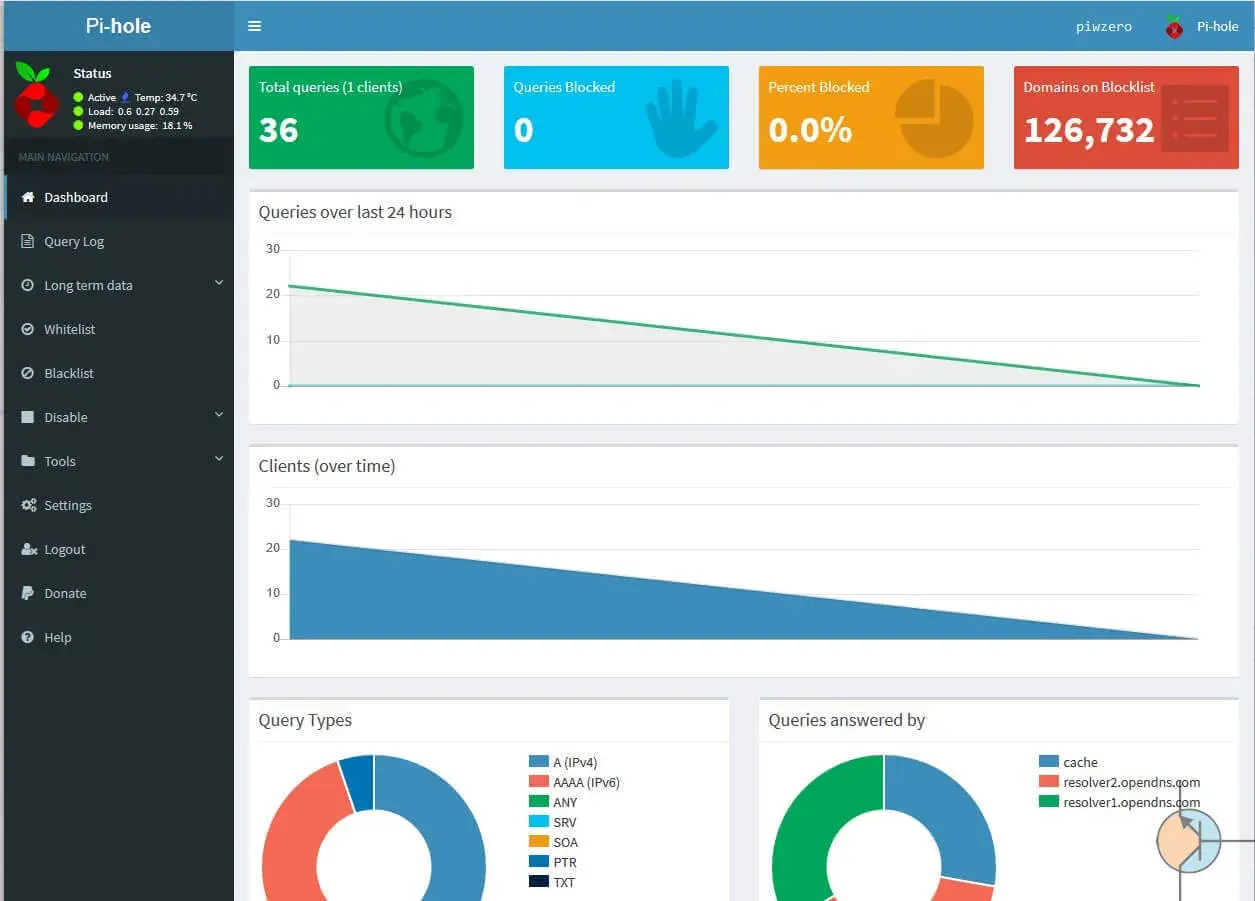
Task: Toggle the ANY legend entry
Action: (x=553, y=802)
